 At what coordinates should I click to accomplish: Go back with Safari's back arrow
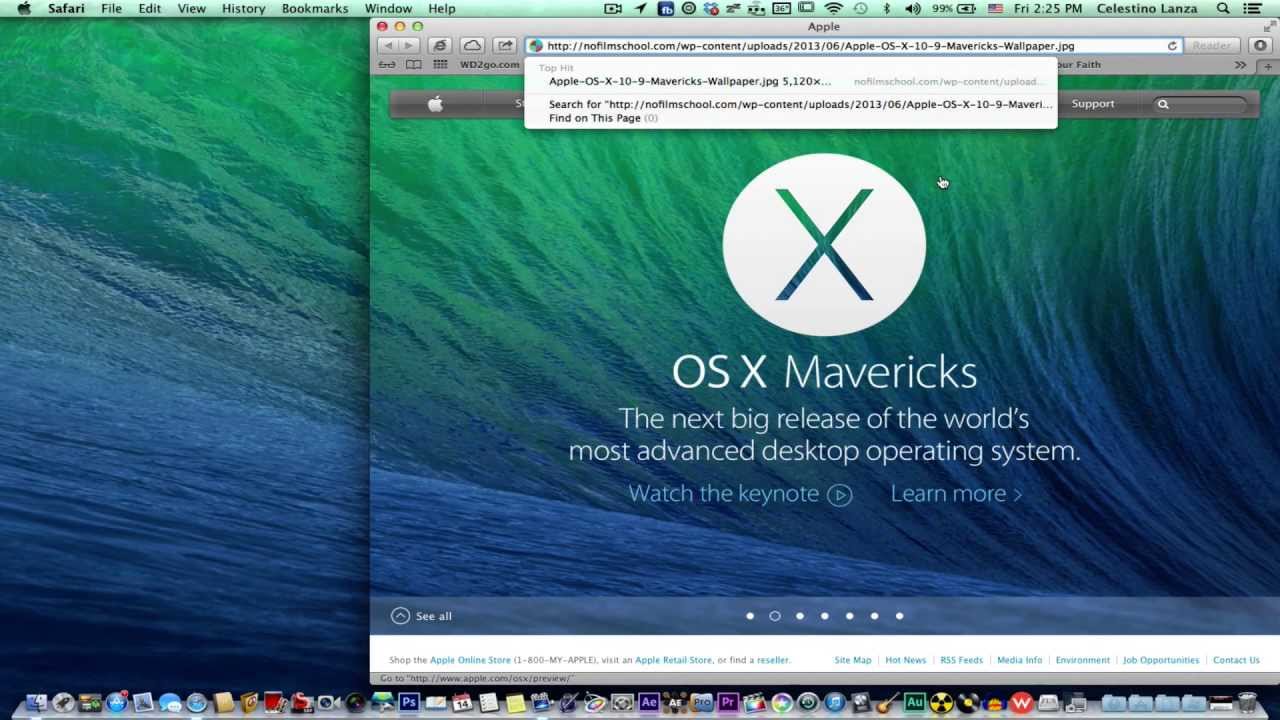point(388,46)
